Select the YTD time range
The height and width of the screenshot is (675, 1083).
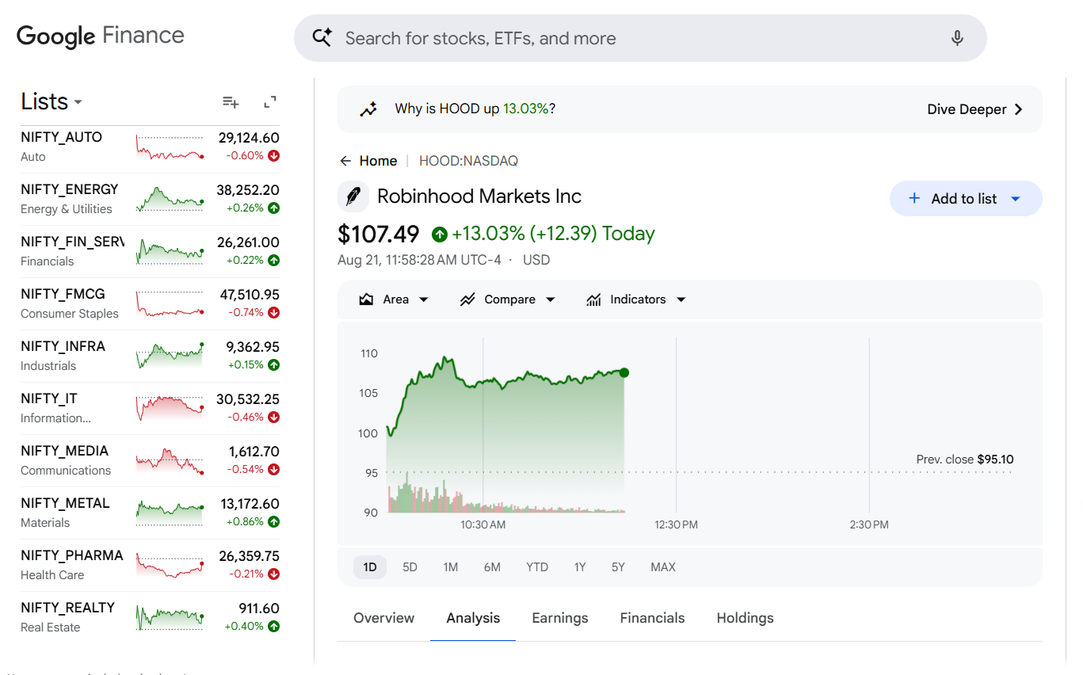click(537, 567)
